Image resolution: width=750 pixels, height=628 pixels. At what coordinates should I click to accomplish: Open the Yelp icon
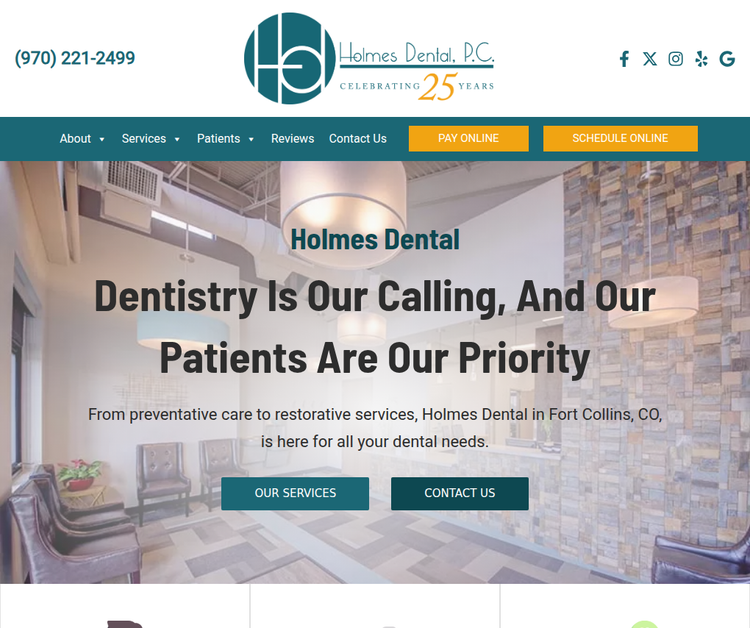(x=701, y=59)
